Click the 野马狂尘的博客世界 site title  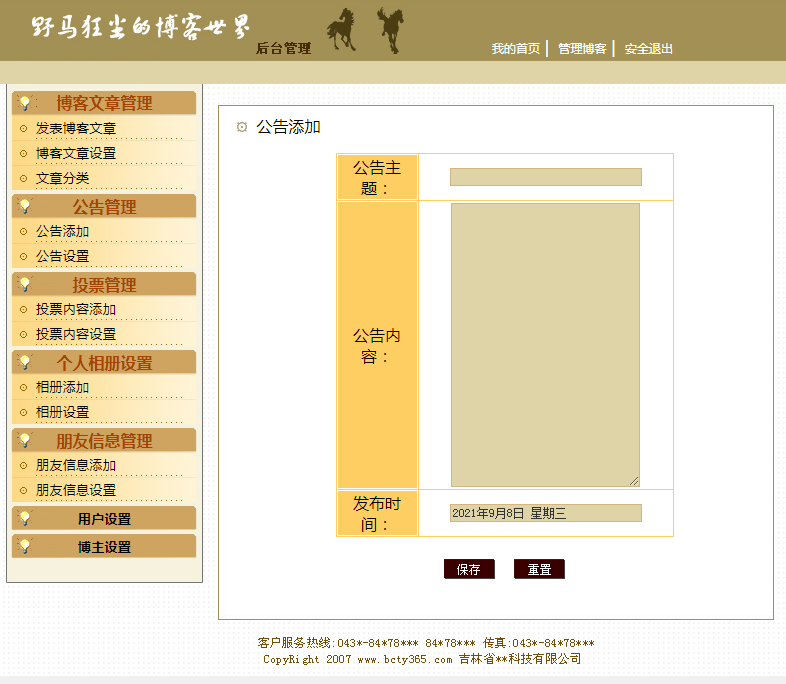(140, 27)
